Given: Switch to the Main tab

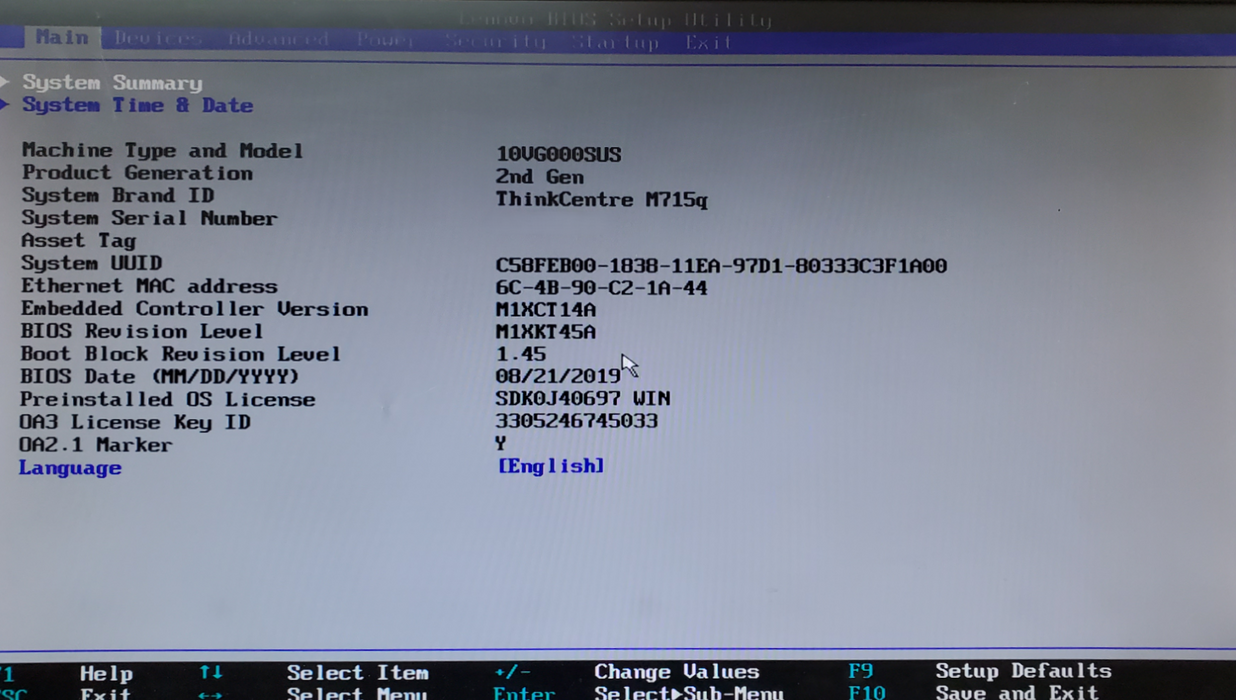Looking at the screenshot, I should tap(62, 37).
